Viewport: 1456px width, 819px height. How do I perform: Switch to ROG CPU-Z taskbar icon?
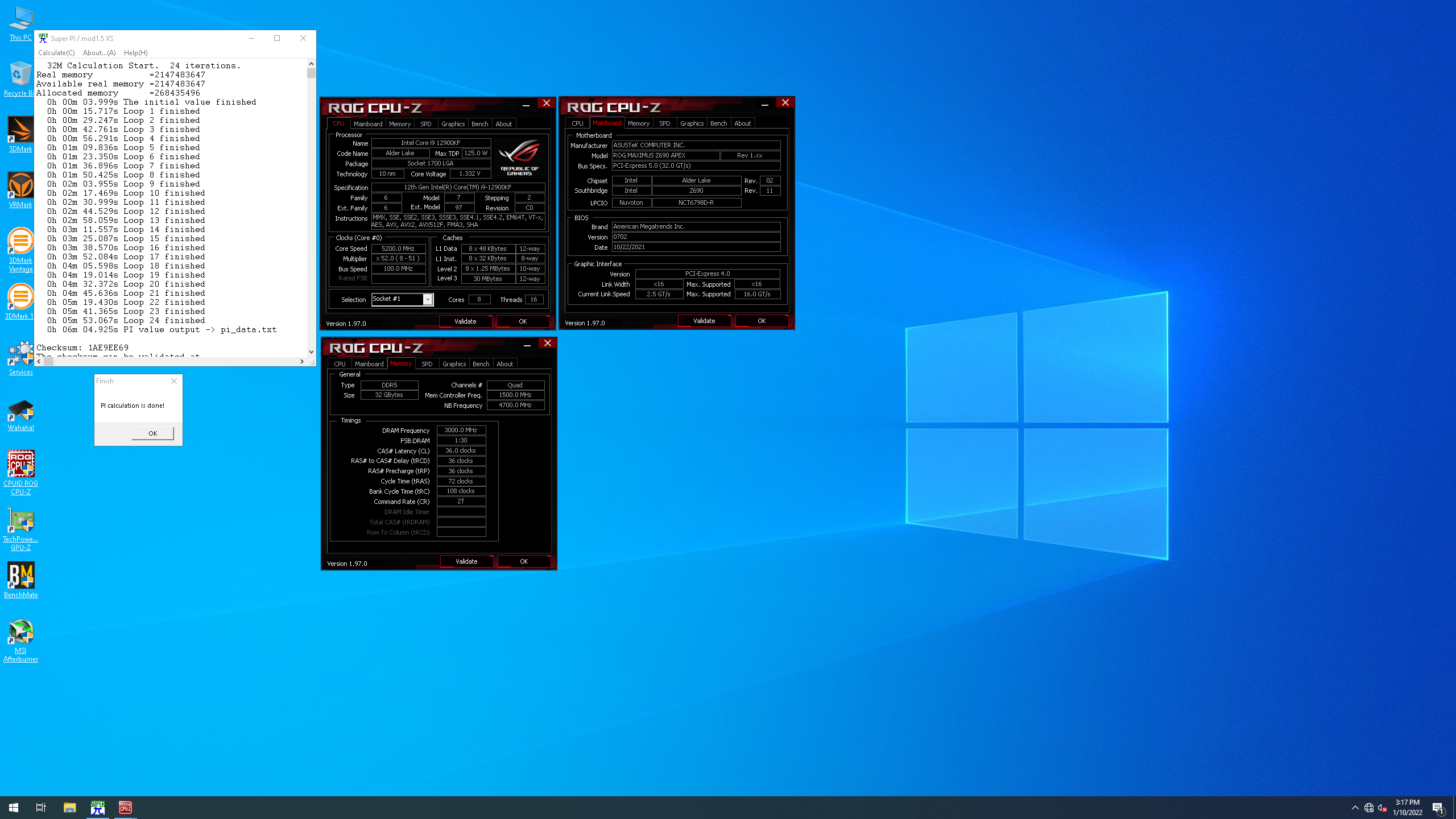click(125, 808)
